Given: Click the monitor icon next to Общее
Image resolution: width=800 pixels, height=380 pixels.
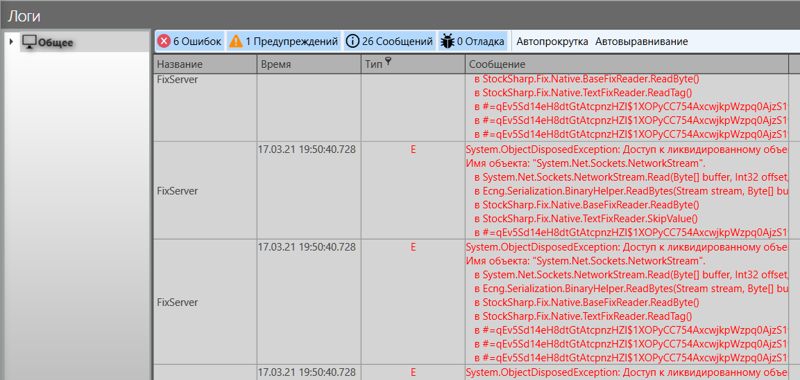Looking at the screenshot, I should pyautogui.click(x=29, y=42).
